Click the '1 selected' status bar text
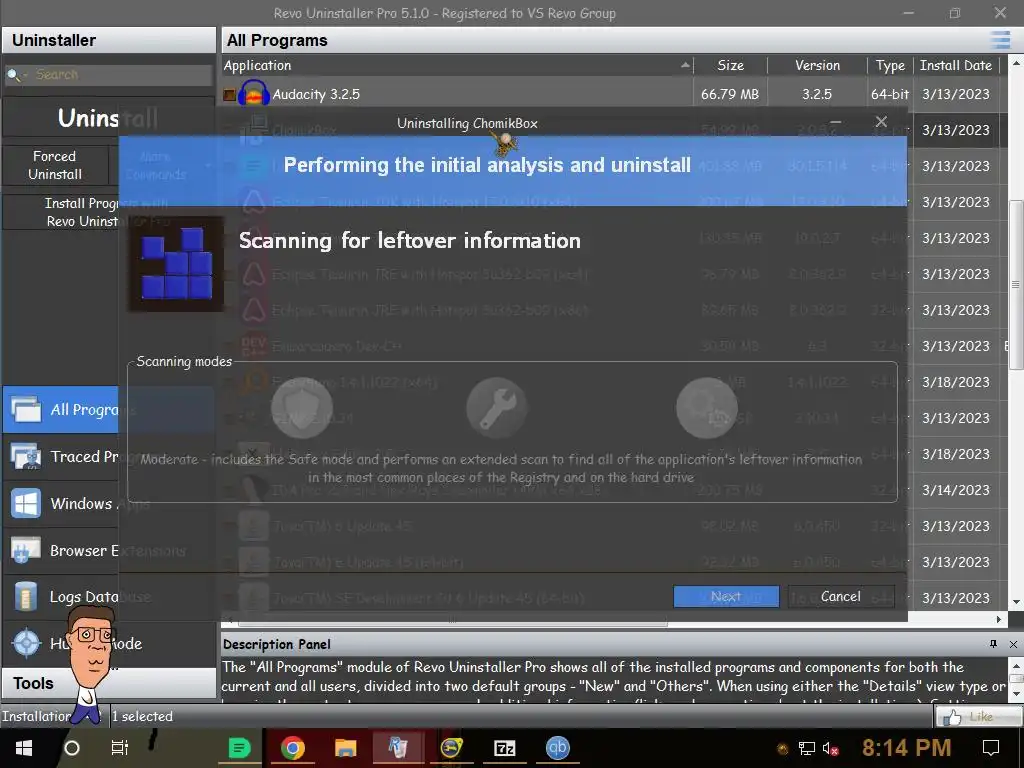Image resolution: width=1024 pixels, height=768 pixels. coord(142,716)
